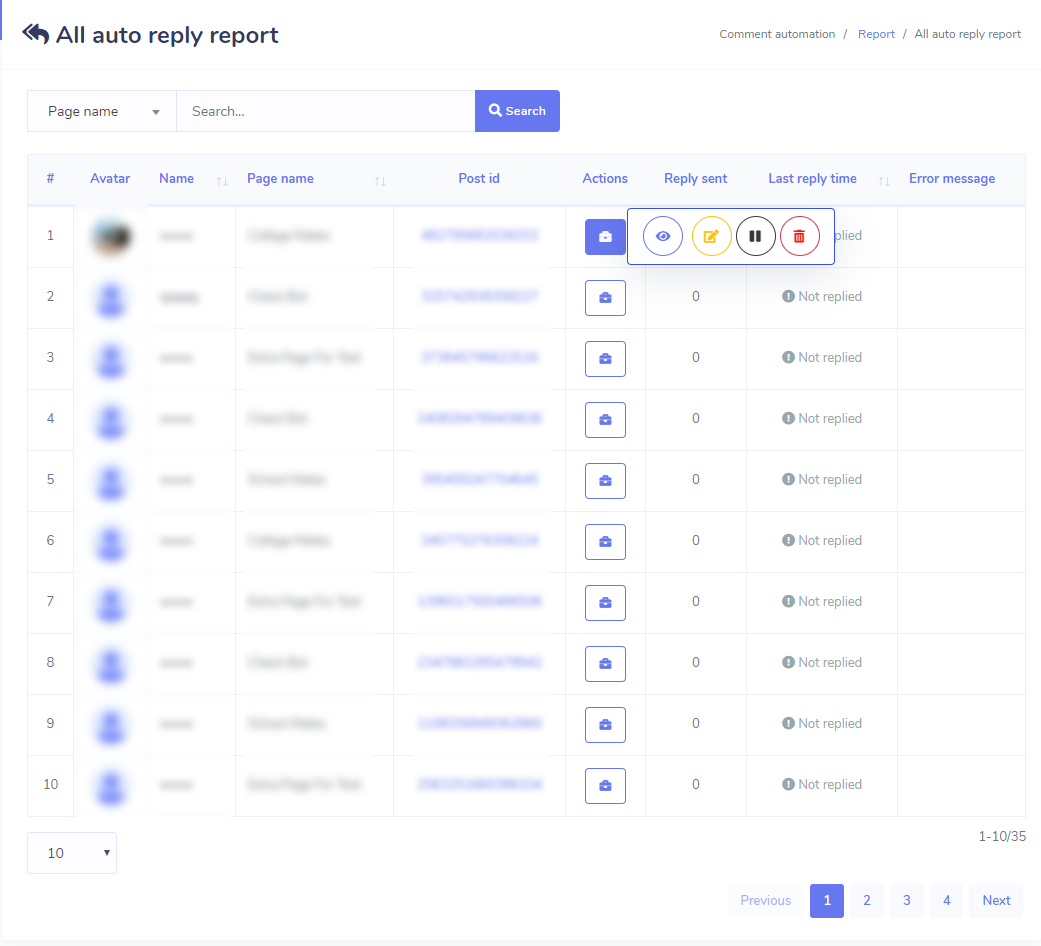This screenshot has height=946, width=1041.
Task: Open the Comment automation breadcrumb
Action: point(777,33)
